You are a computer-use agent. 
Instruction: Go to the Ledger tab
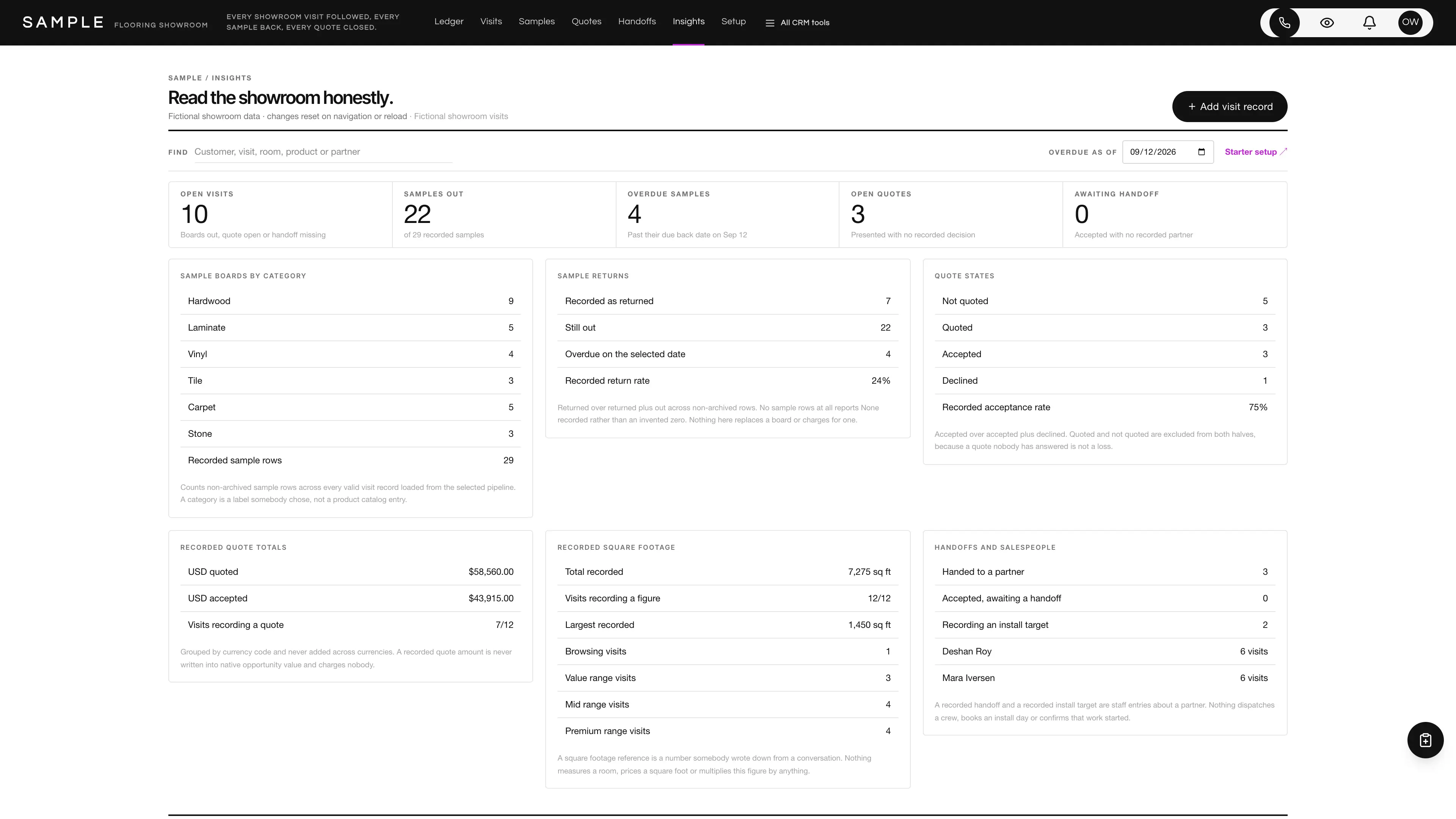point(449,22)
